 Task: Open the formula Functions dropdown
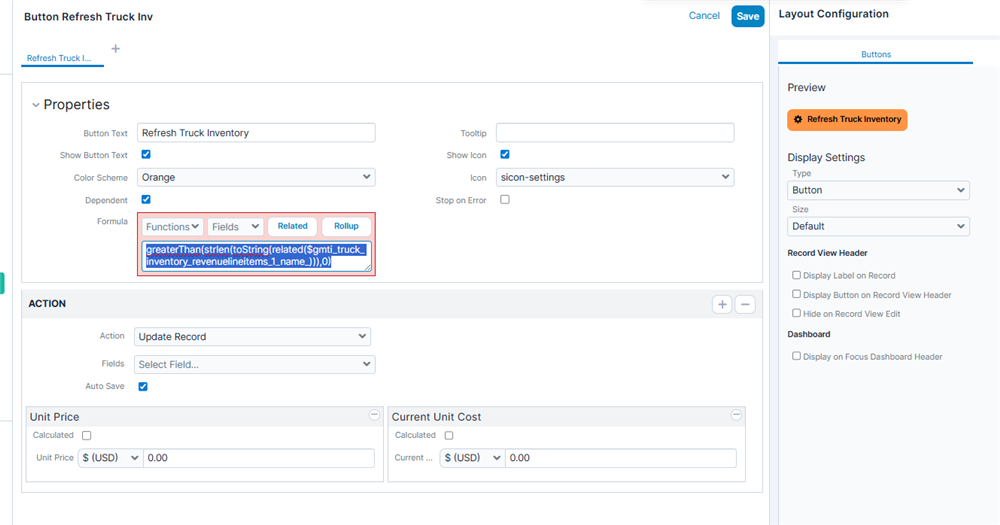click(173, 227)
